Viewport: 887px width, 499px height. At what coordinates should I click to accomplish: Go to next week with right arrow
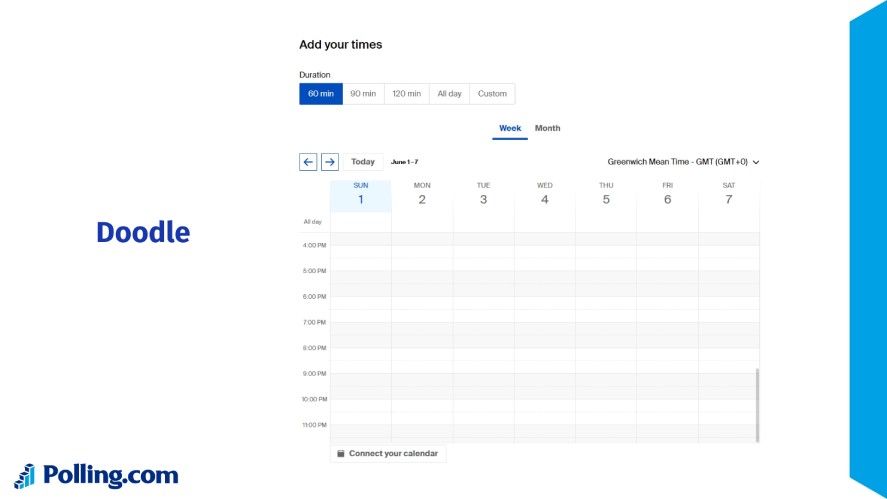pos(330,162)
